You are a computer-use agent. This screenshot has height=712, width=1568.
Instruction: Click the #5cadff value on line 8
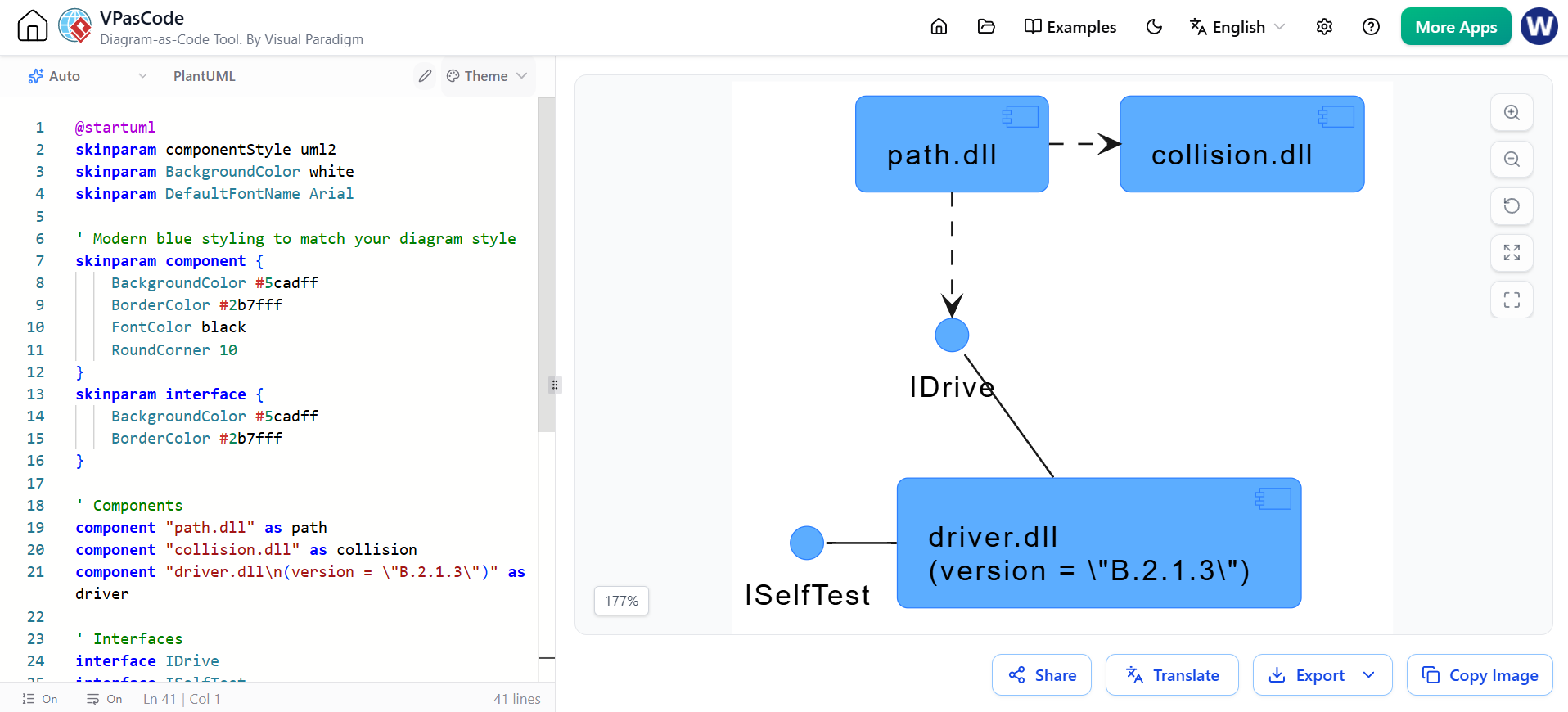click(286, 282)
